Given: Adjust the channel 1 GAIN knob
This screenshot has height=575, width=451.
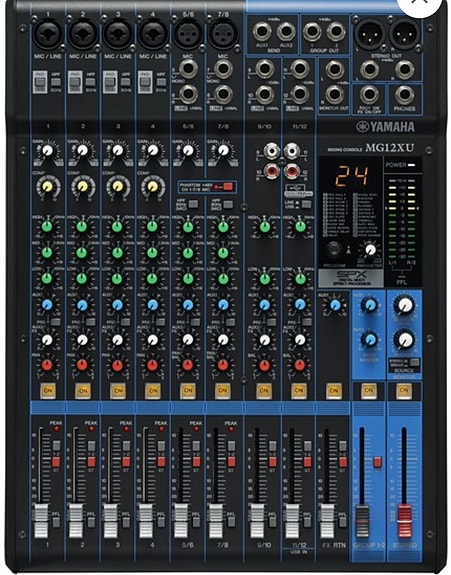Looking at the screenshot, I should pyautogui.click(x=47, y=150).
